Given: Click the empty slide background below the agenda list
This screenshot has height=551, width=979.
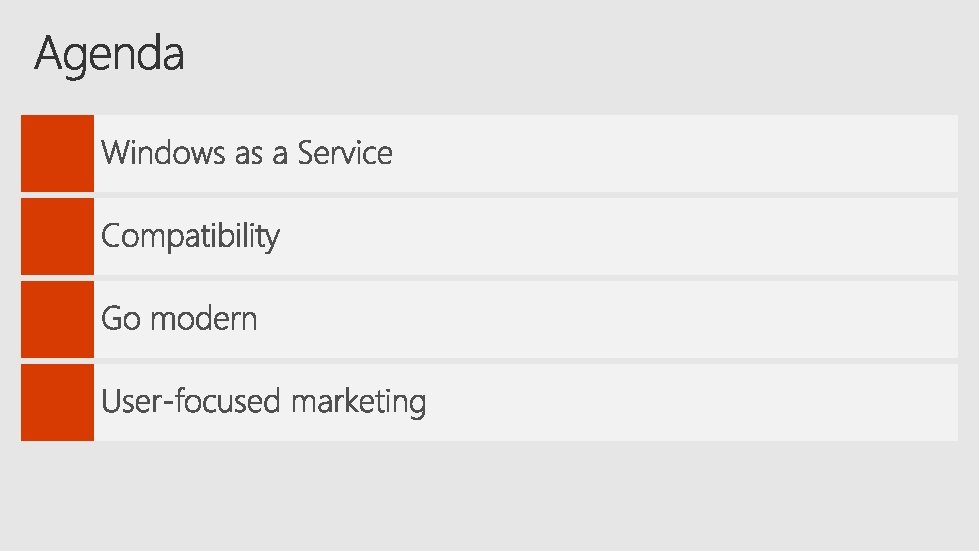Looking at the screenshot, I should point(490,497).
